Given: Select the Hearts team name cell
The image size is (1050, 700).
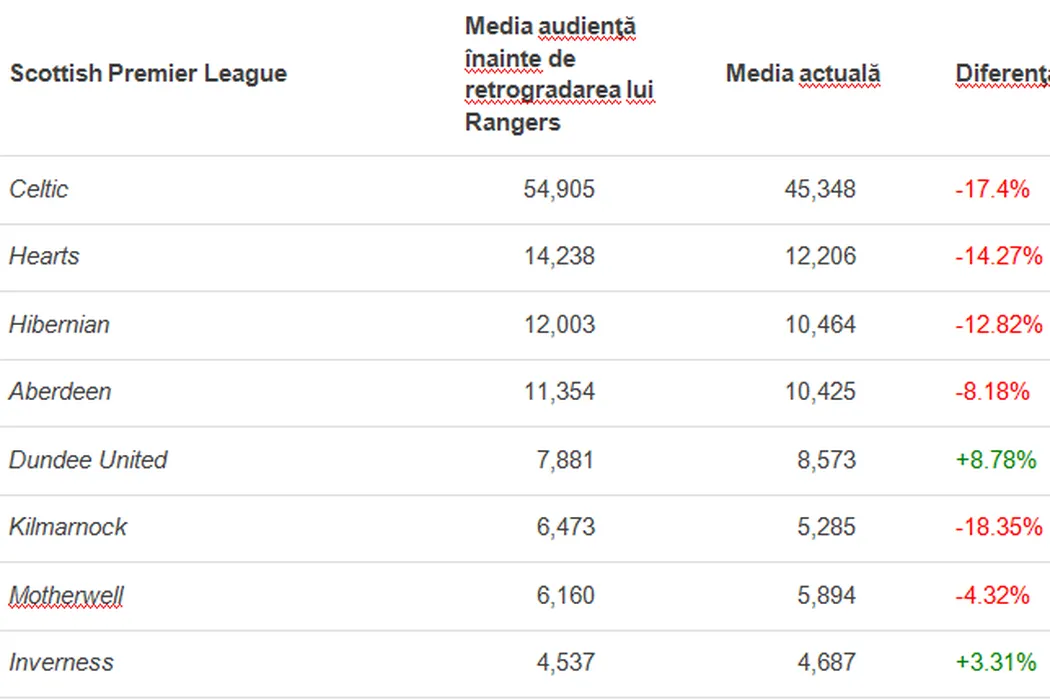Looking at the screenshot, I should (x=44, y=256).
